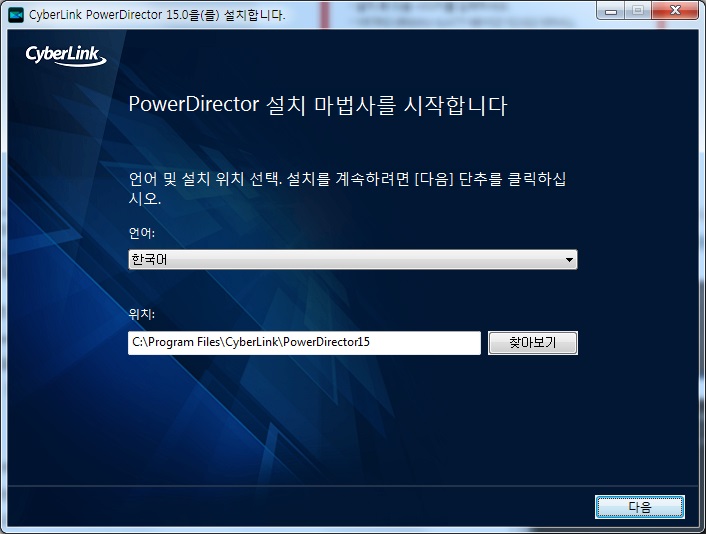Viewport: 706px width, 534px height.
Task: Click the window title 'CyberLink PowerDirector 15.0'
Action: (x=157, y=15)
